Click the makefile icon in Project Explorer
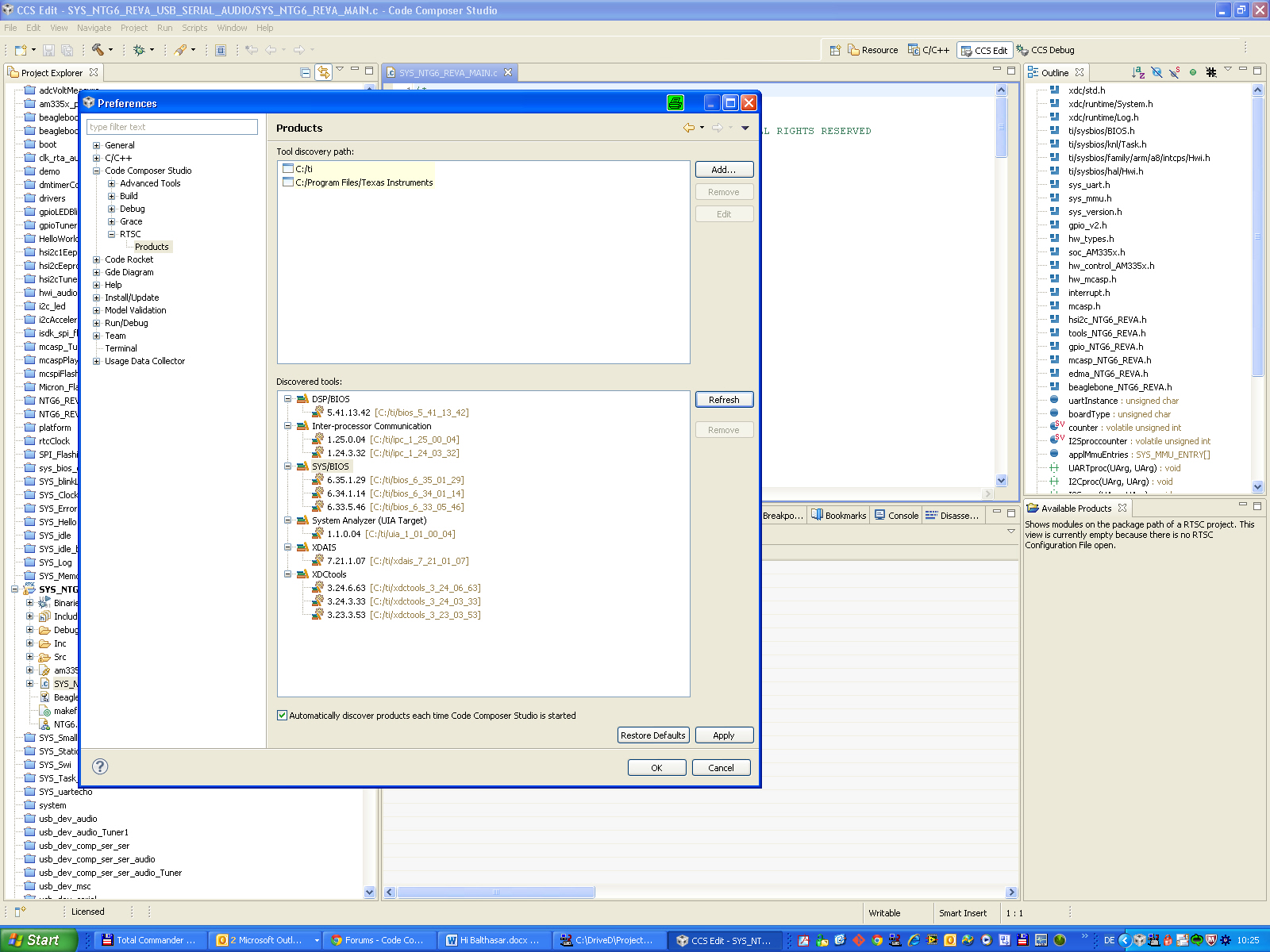Screen dimensions: 1270x952 tap(45, 711)
